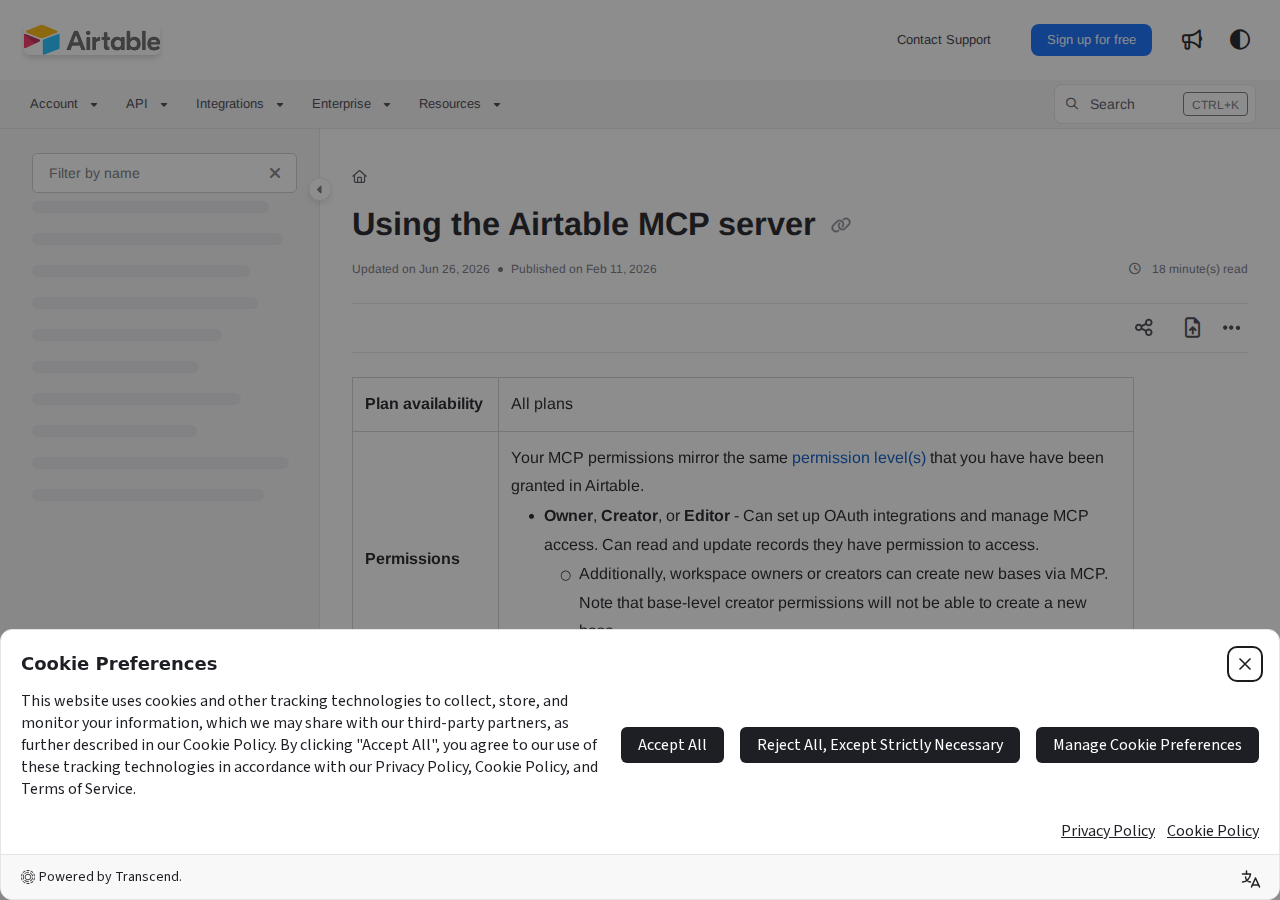Open the Cookie Policy link
Image resolution: width=1280 pixels, height=900 pixels.
tap(1213, 830)
